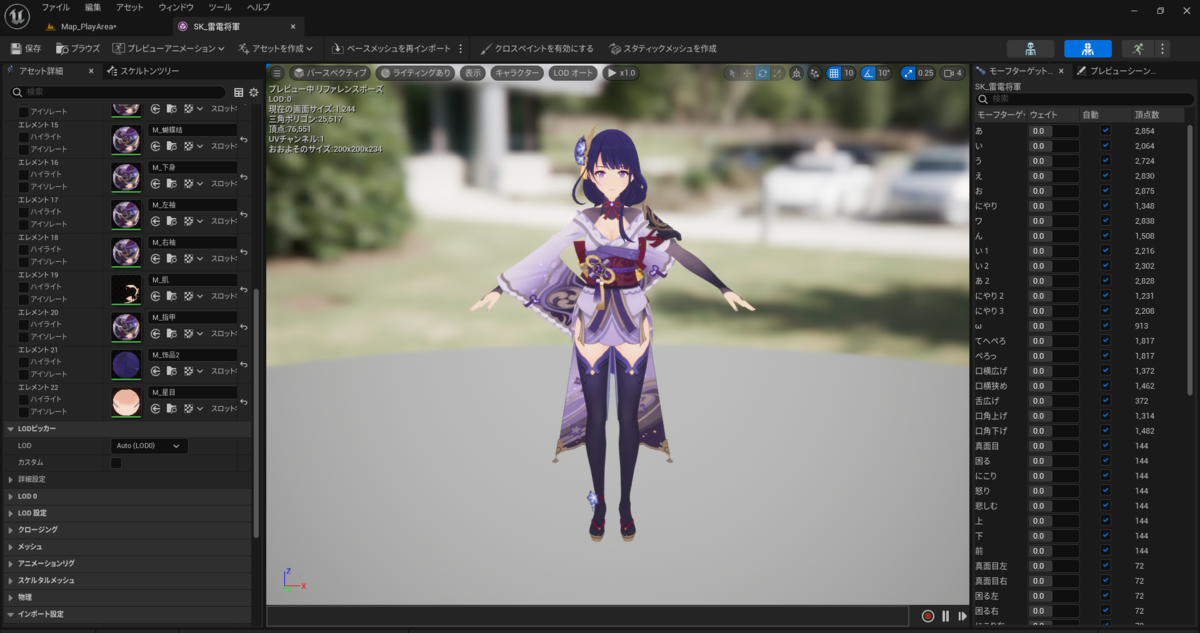
Task: Click the Unreal Engine logo icon
Action: pyautogui.click(x=18, y=16)
